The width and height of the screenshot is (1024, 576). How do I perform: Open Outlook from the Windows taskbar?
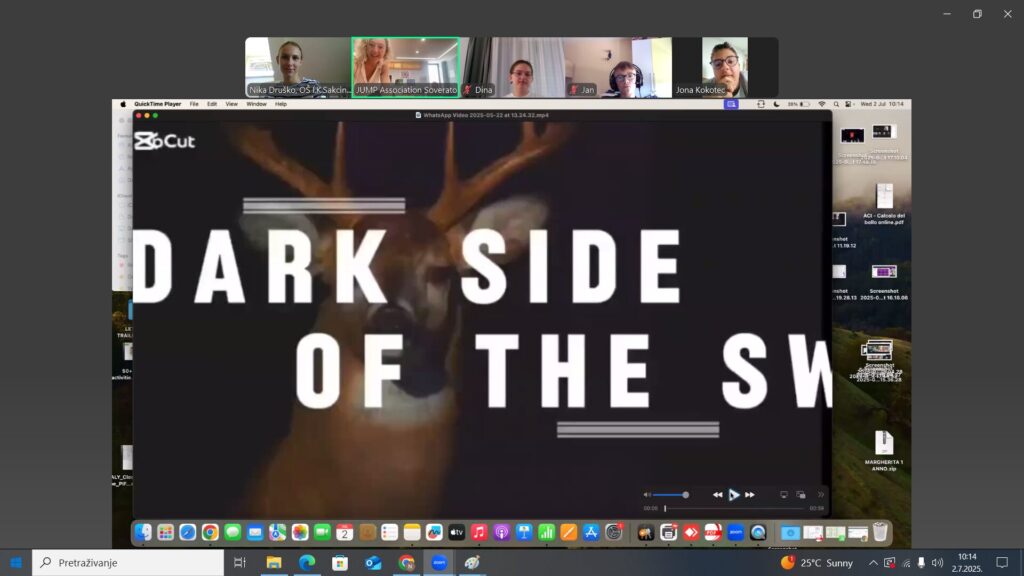(x=373, y=562)
